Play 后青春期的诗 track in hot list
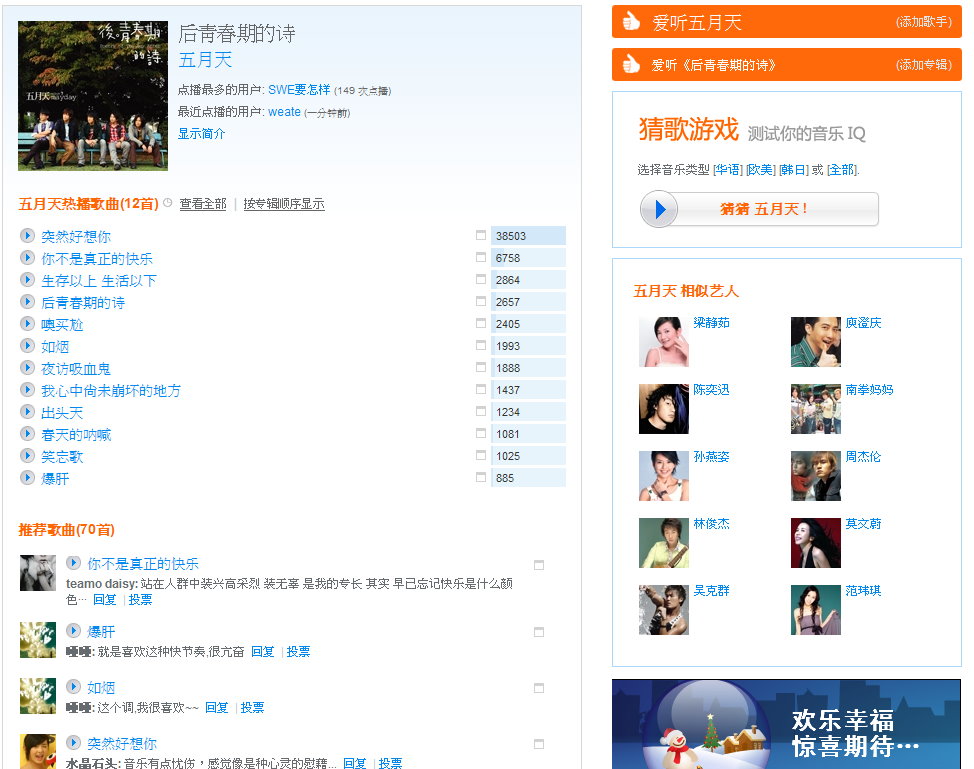974x769 pixels. point(27,301)
